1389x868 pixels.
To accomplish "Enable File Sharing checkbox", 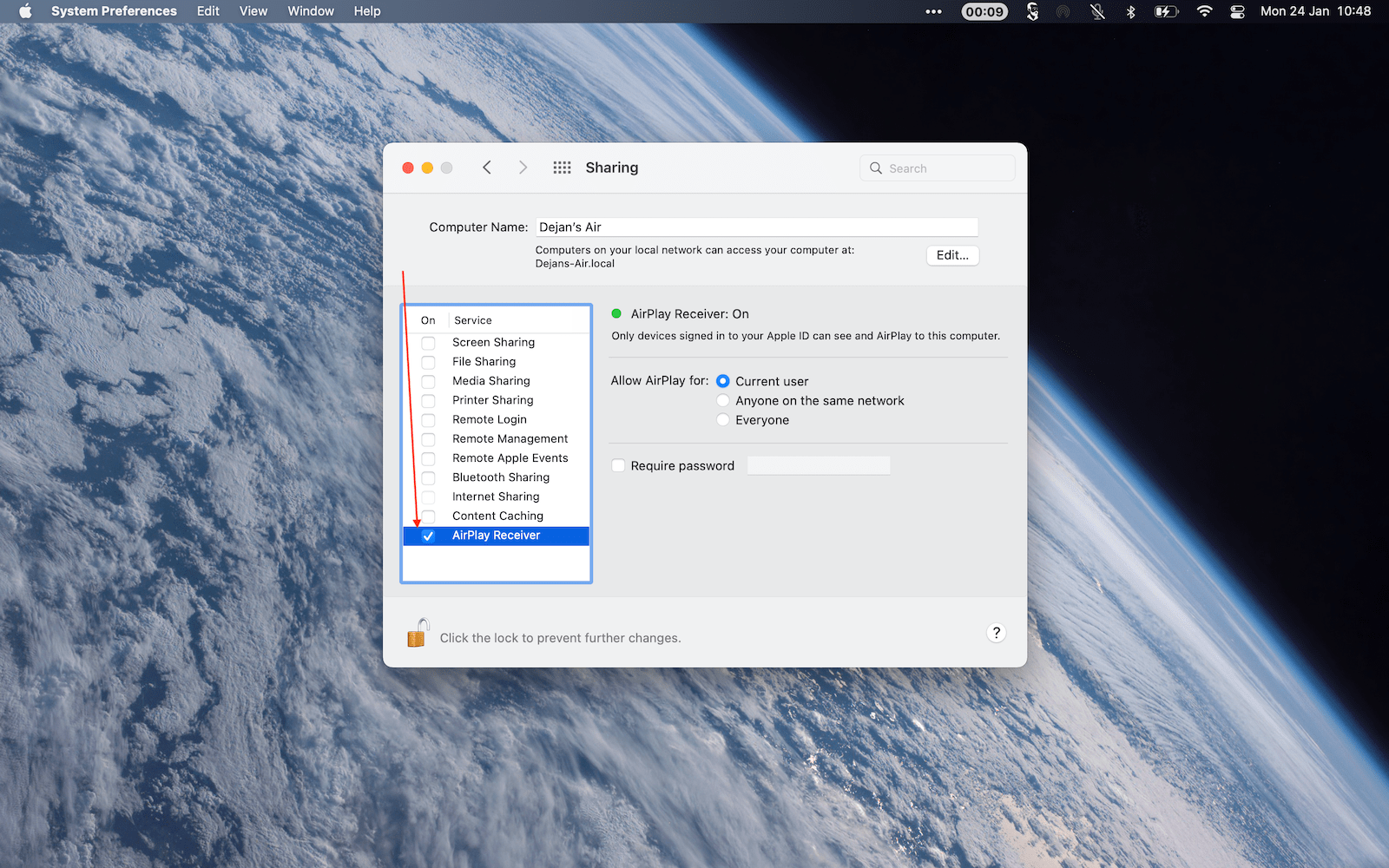I will click(x=428, y=362).
